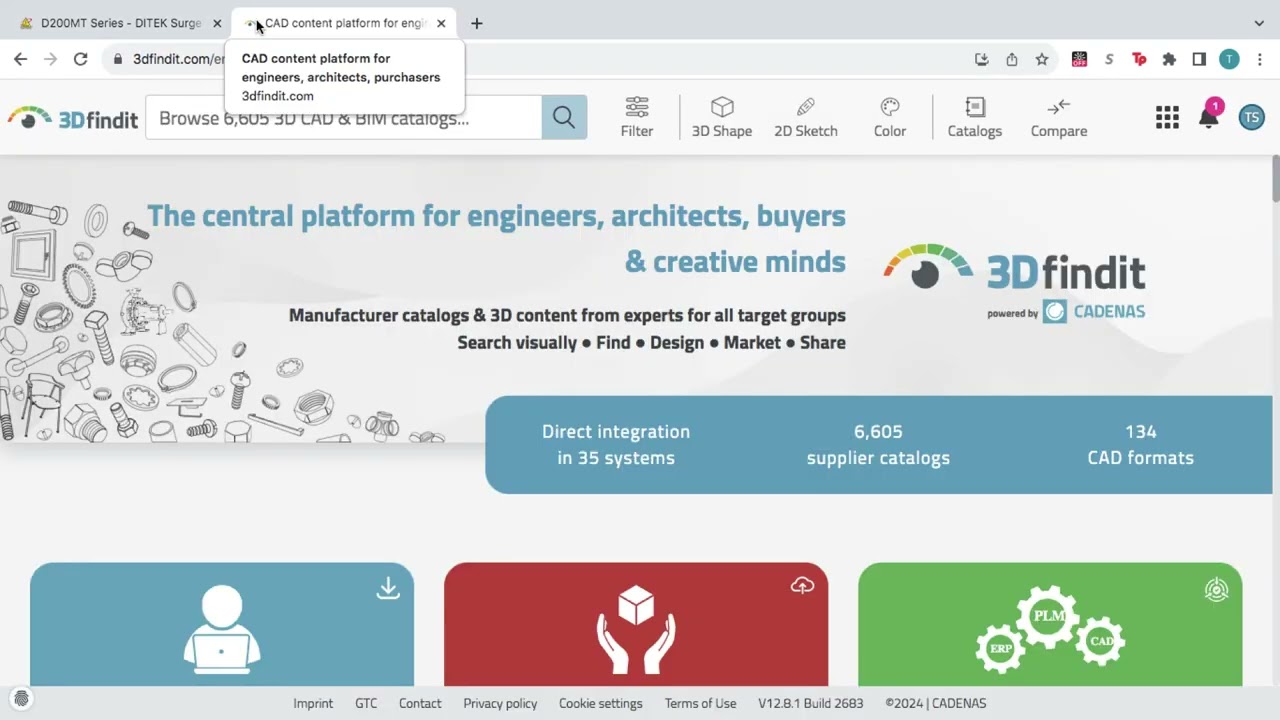Image resolution: width=1280 pixels, height=720 pixels.
Task: Click the blue user-with-laptop card
Action: 222,624
